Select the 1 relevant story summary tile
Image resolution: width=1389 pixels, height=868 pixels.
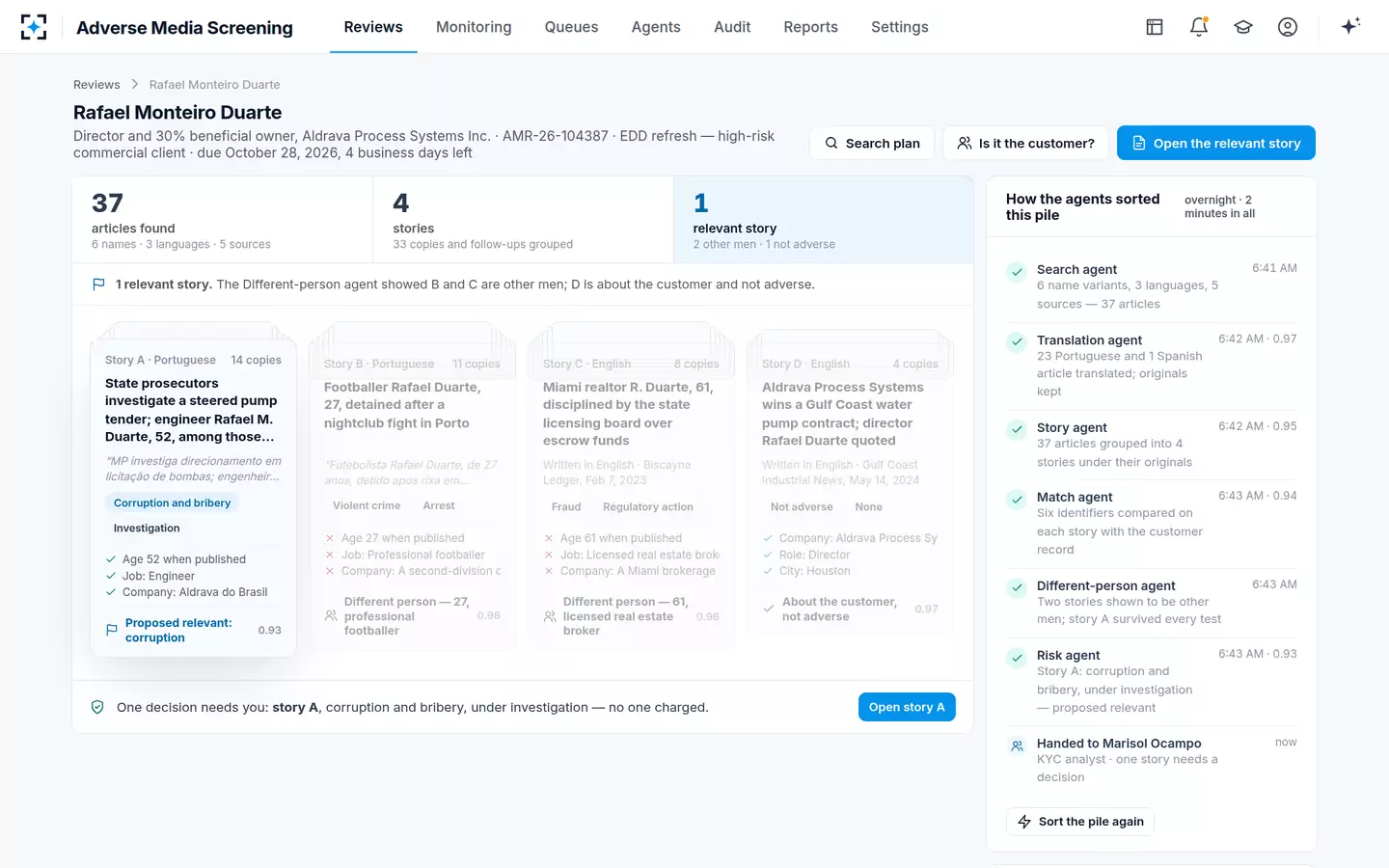click(x=823, y=220)
